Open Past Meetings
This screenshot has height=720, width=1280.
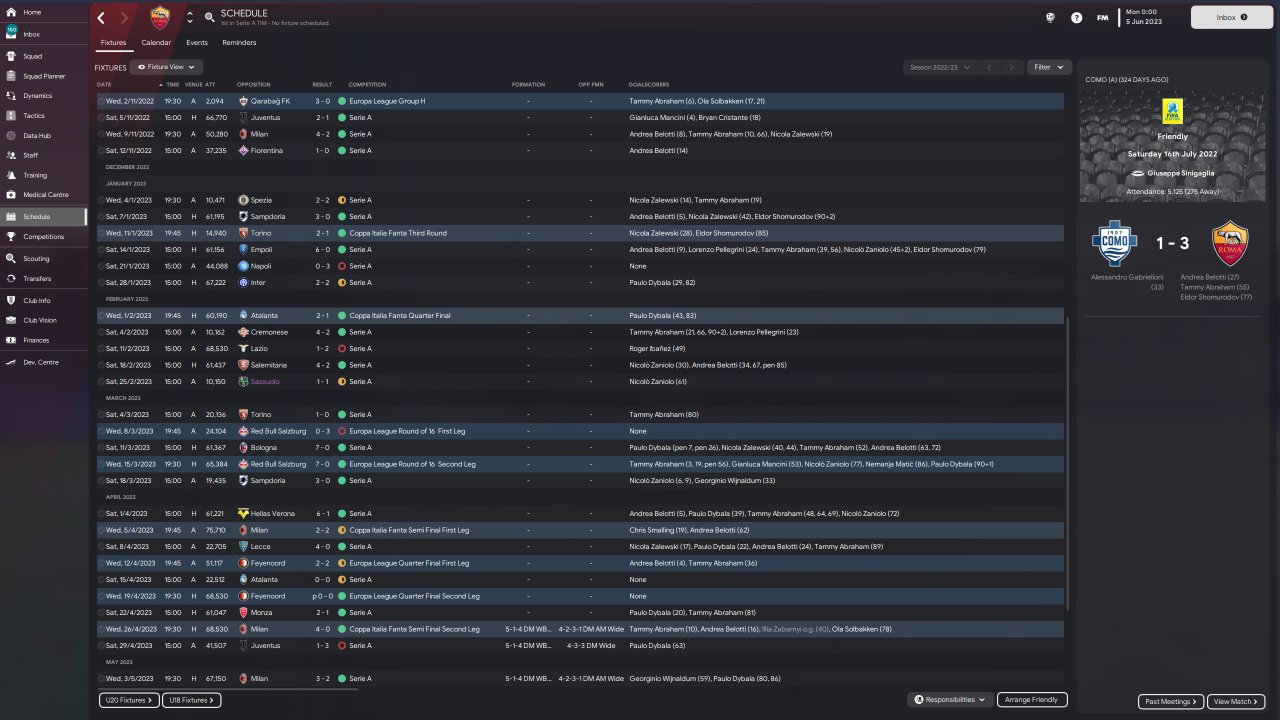point(1171,701)
